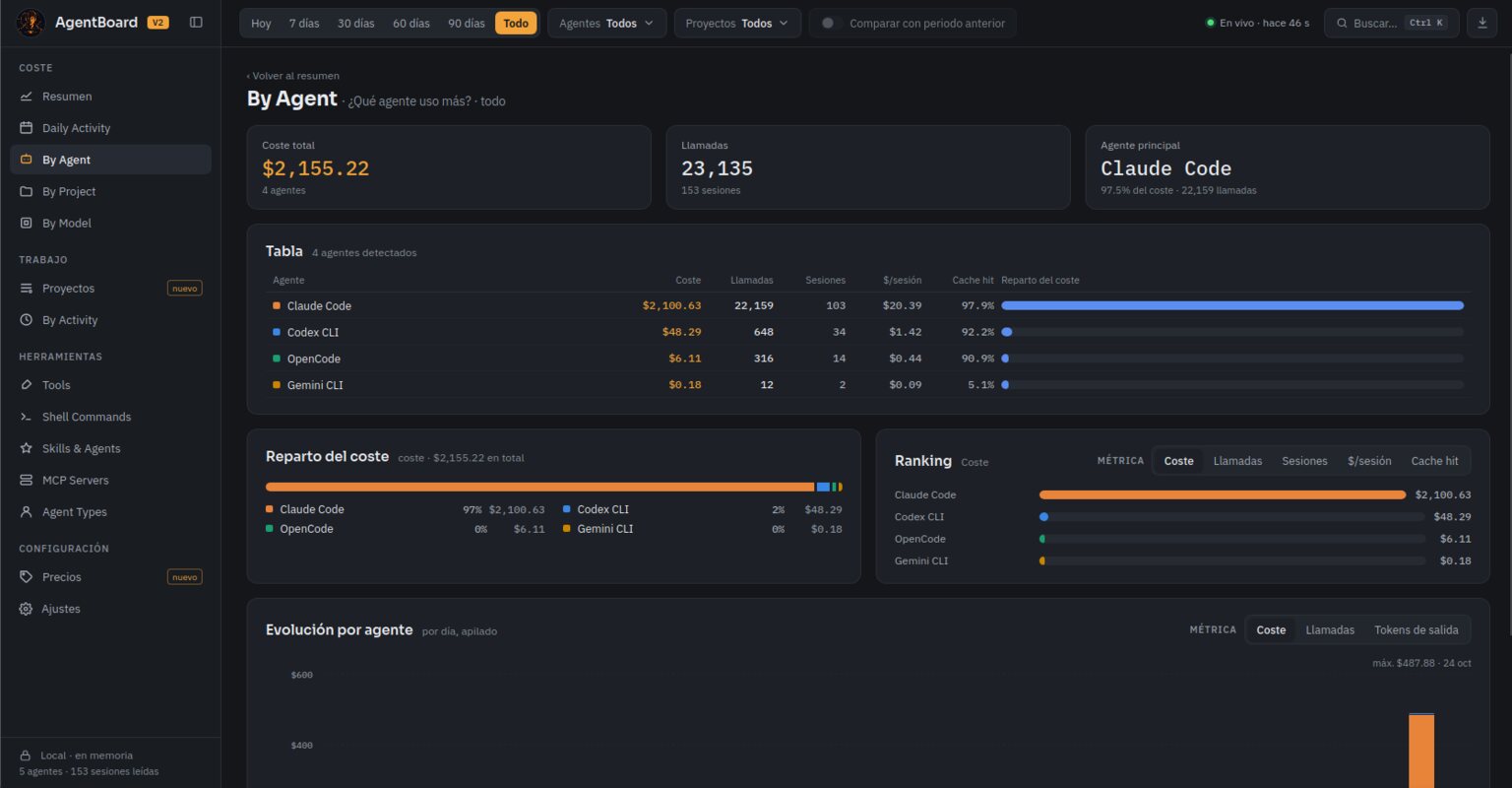Image resolution: width=1512 pixels, height=788 pixels.
Task: Click the Codex CLI row in the table
Action: (x=867, y=332)
